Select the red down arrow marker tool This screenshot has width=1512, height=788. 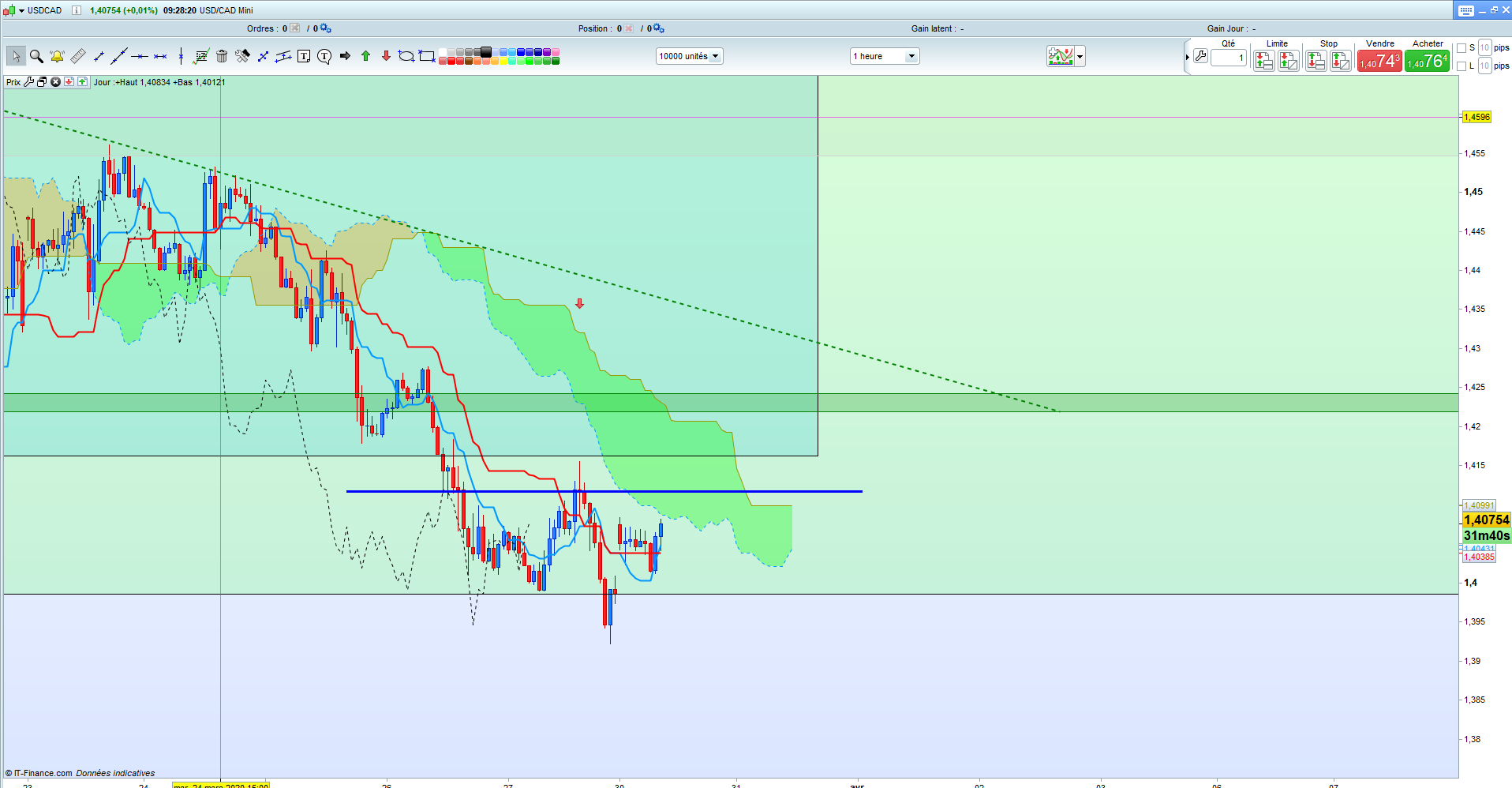(x=386, y=56)
